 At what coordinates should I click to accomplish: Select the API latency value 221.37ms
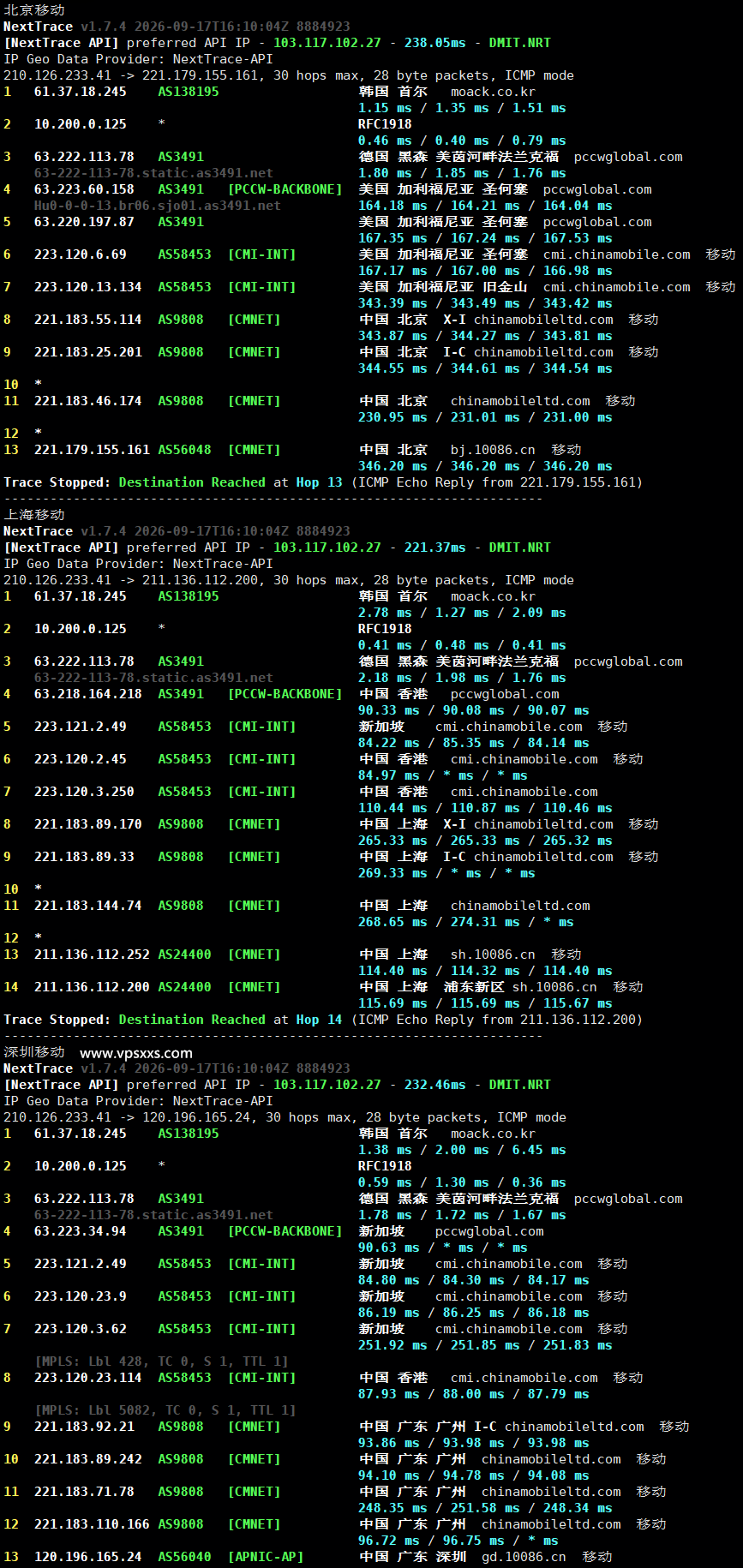[x=435, y=548]
